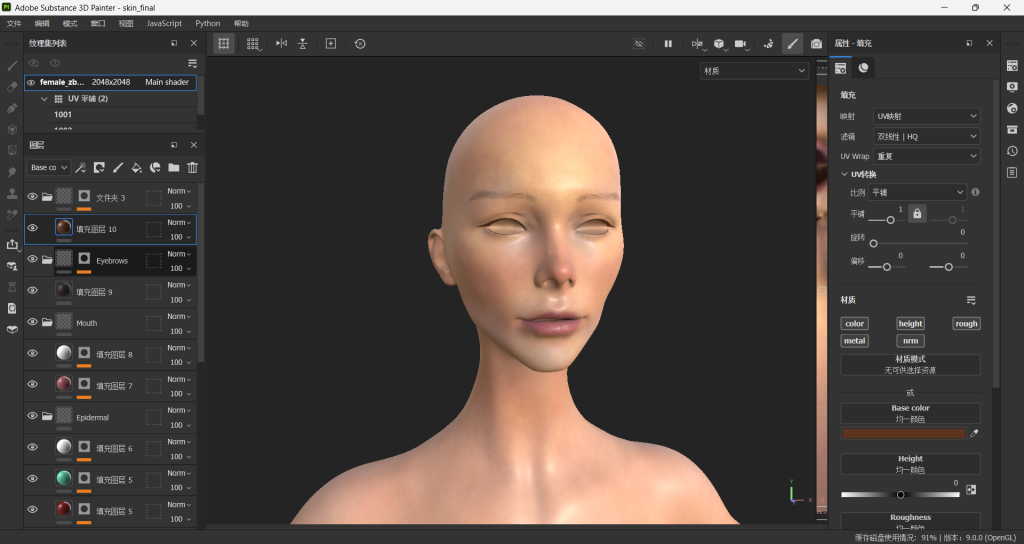Open the 窗口 menu

click(x=98, y=24)
